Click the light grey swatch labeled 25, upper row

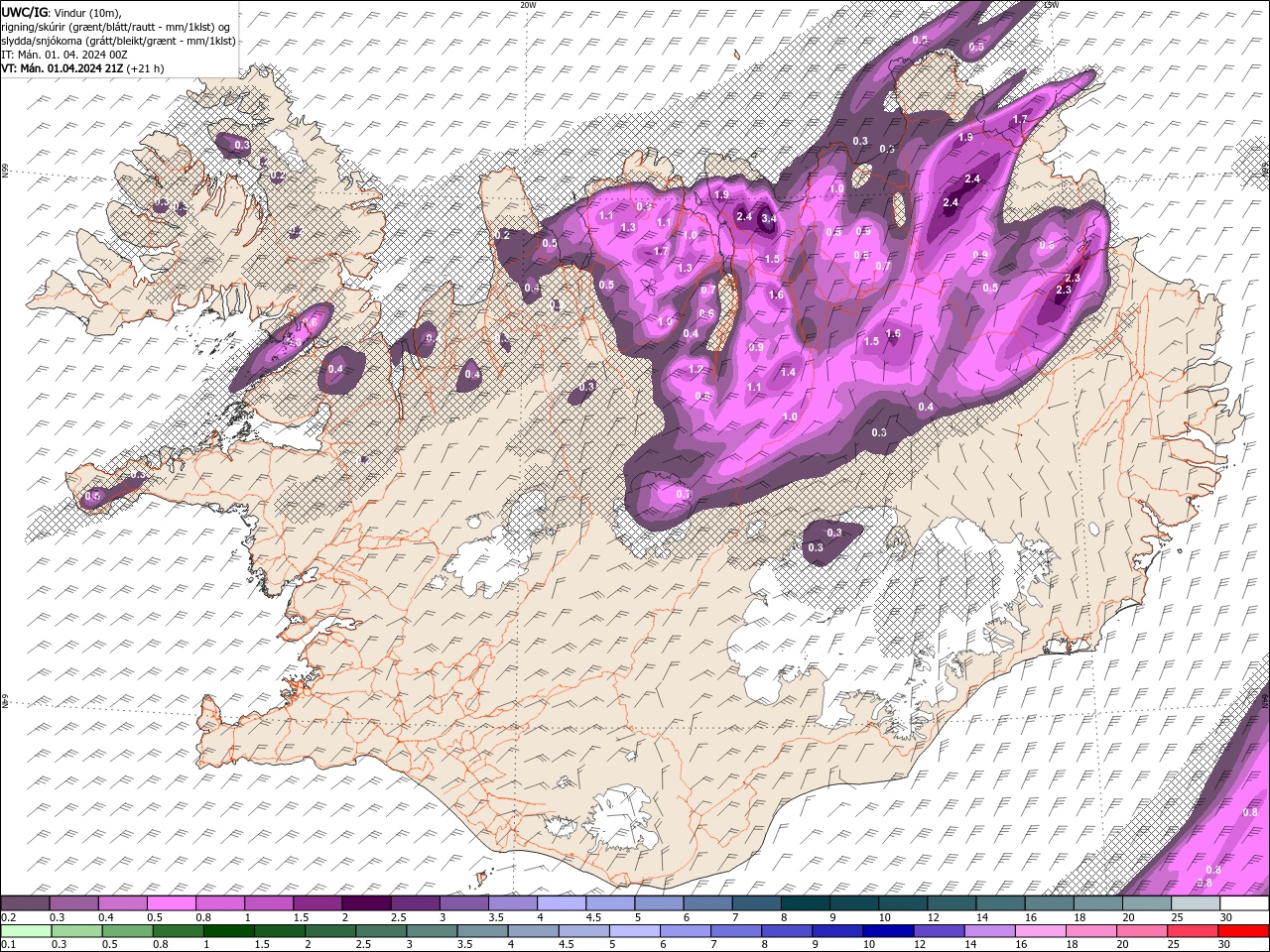pos(1195,903)
